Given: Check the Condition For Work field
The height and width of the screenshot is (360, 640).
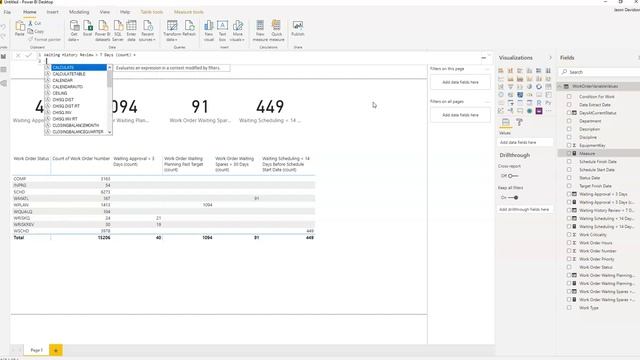Looking at the screenshot, I should (x=569, y=97).
